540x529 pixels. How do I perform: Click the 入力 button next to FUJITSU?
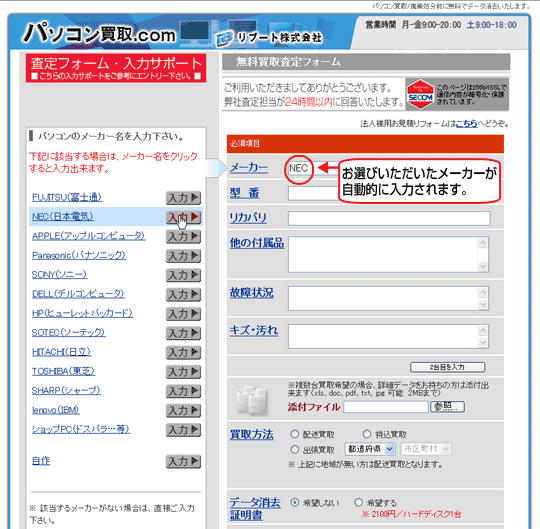(183, 198)
